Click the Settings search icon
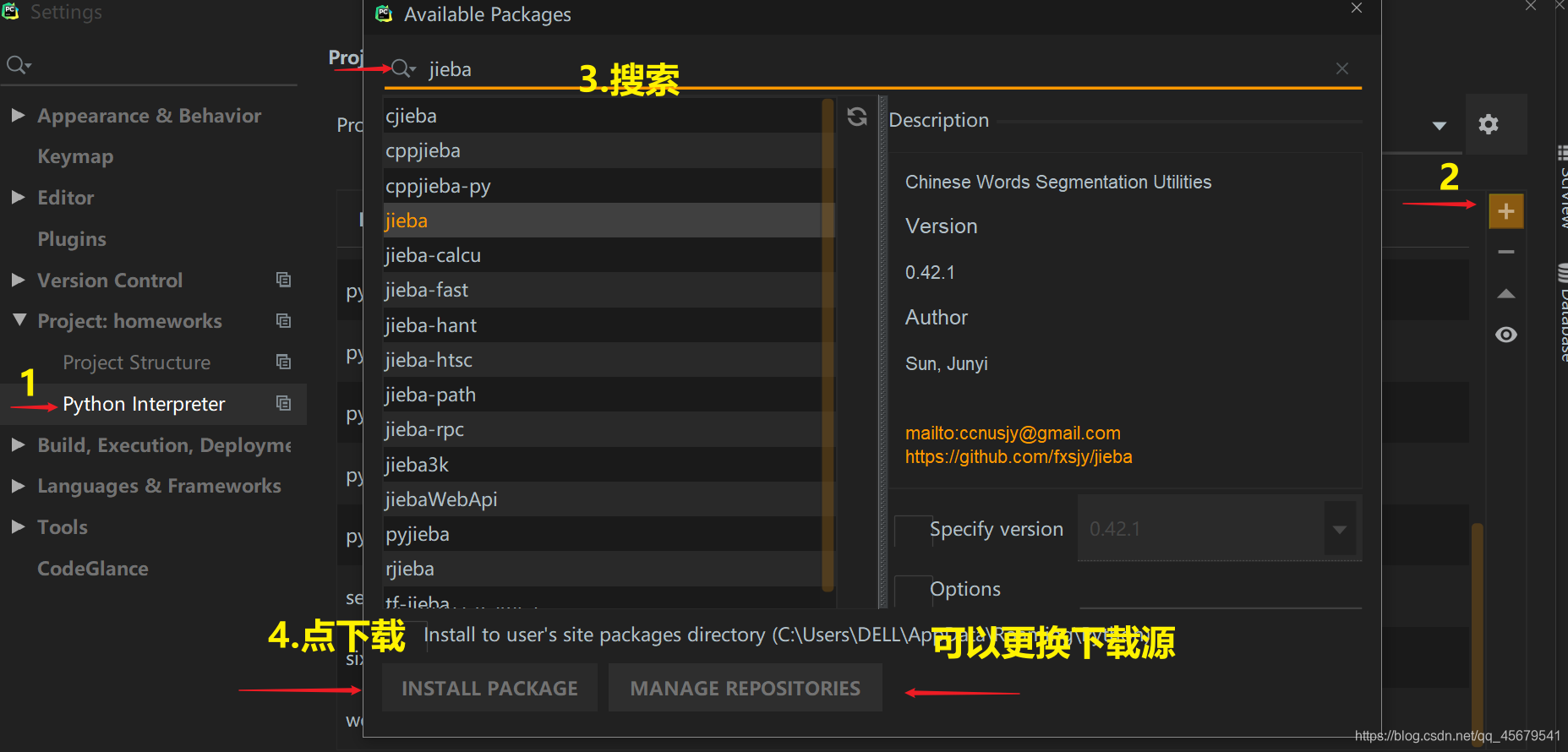 (18, 65)
